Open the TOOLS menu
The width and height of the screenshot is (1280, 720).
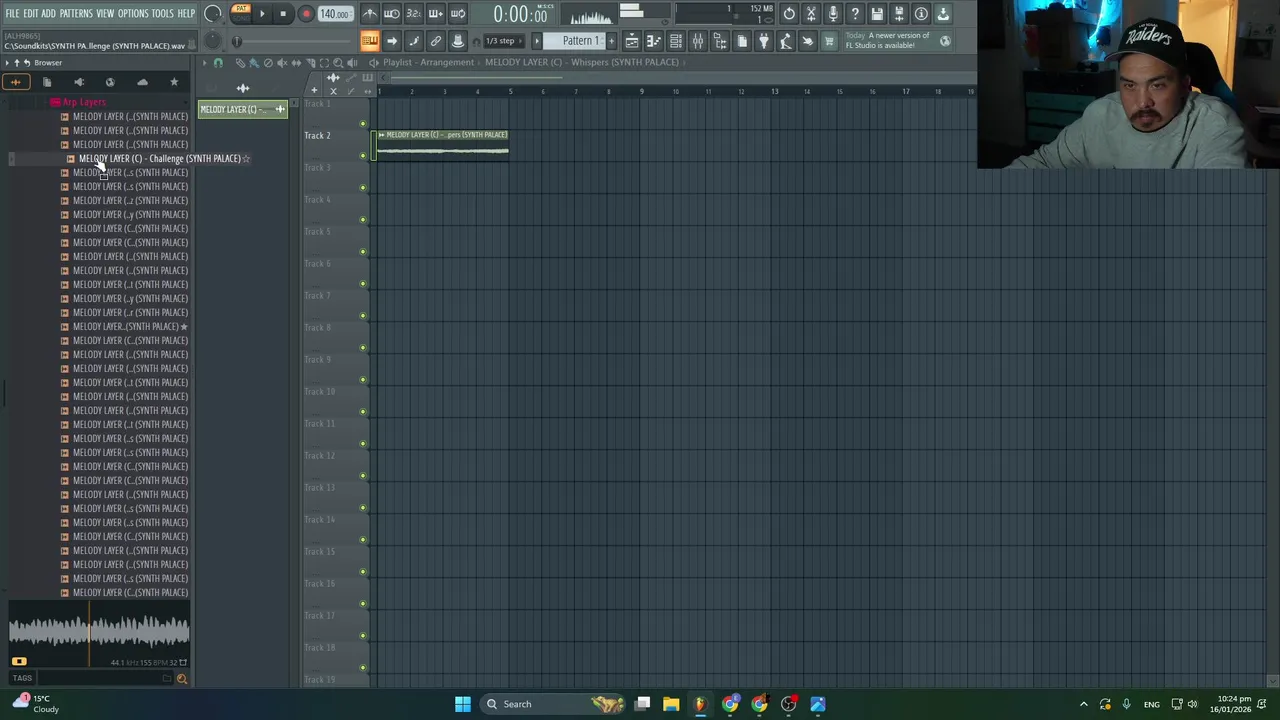click(x=163, y=13)
